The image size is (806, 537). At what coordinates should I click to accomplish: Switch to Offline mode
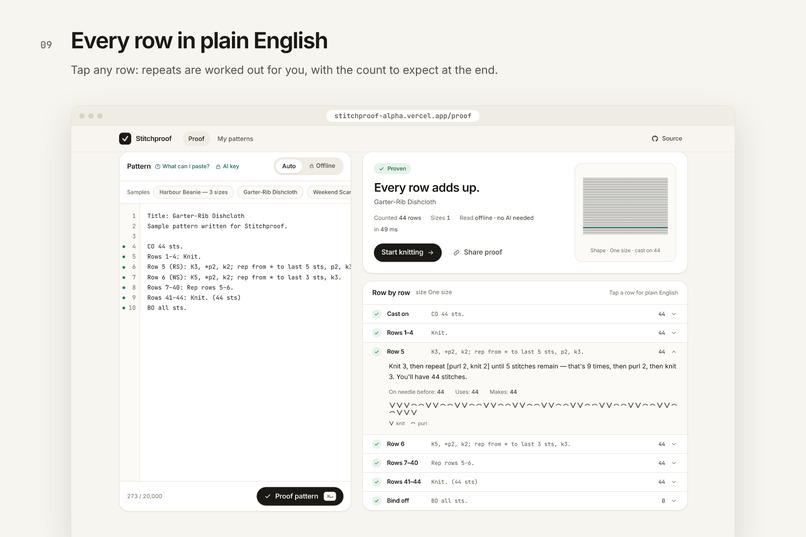click(322, 166)
